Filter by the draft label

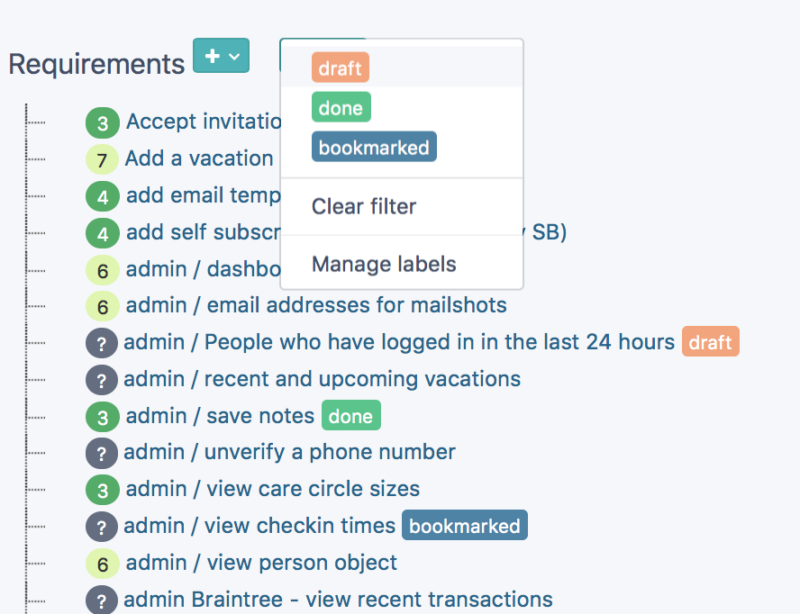(x=340, y=67)
